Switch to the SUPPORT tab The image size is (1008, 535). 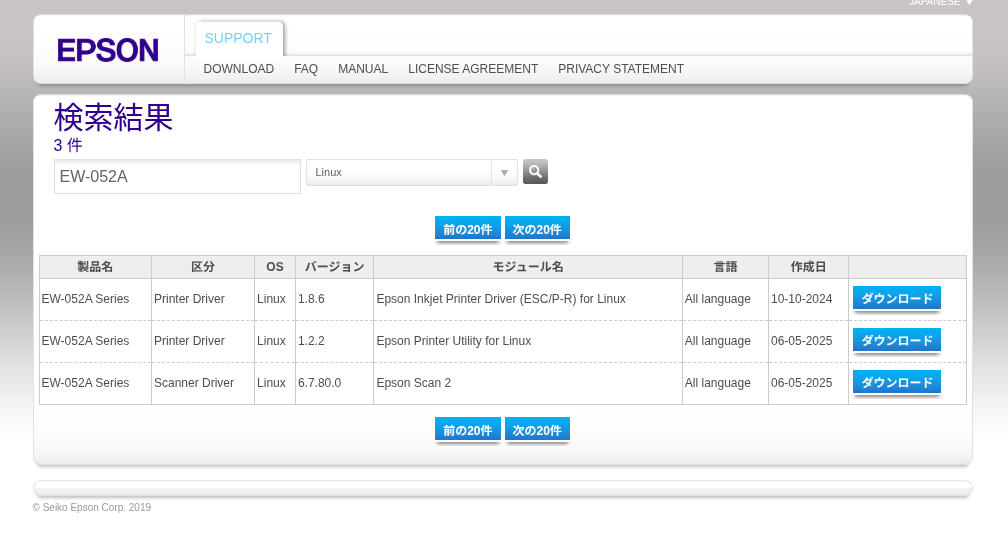[x=238, y=39]
